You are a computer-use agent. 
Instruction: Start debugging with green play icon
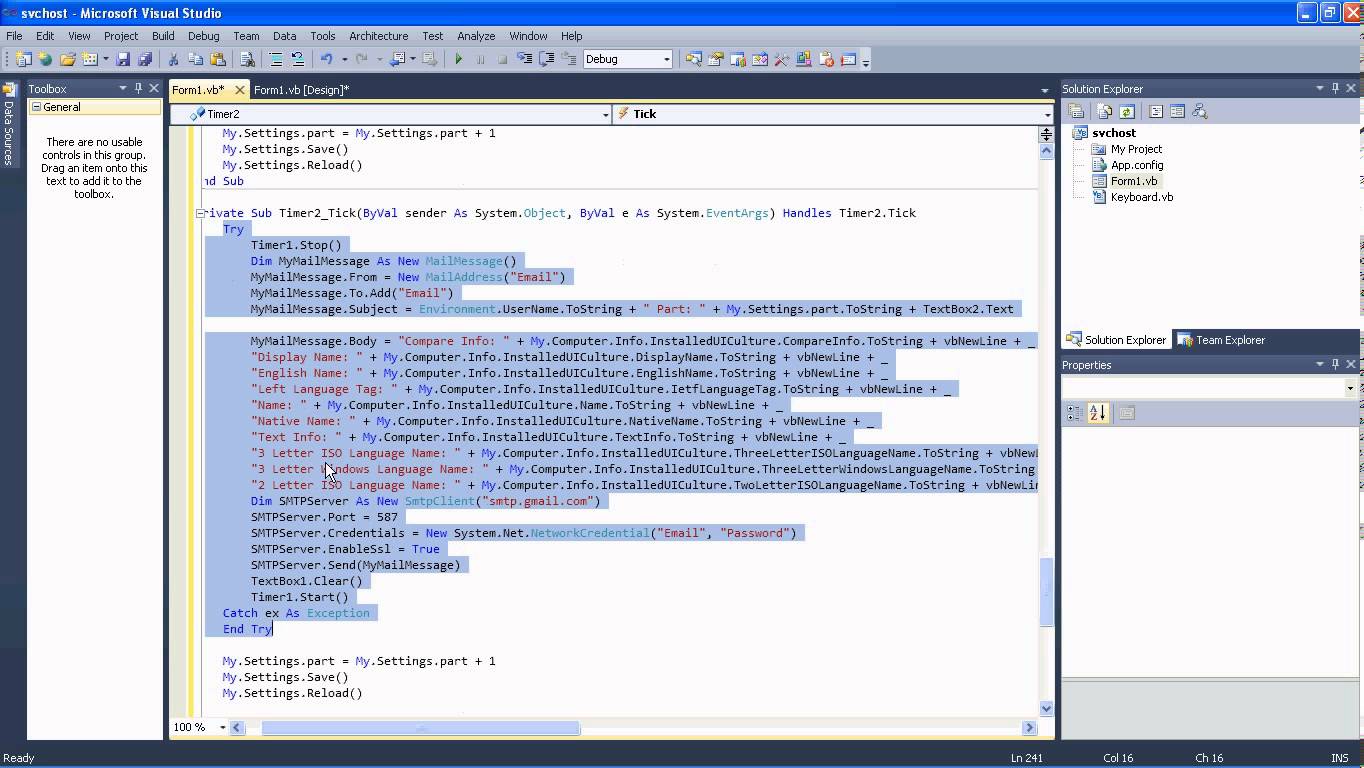coord(459,59)
